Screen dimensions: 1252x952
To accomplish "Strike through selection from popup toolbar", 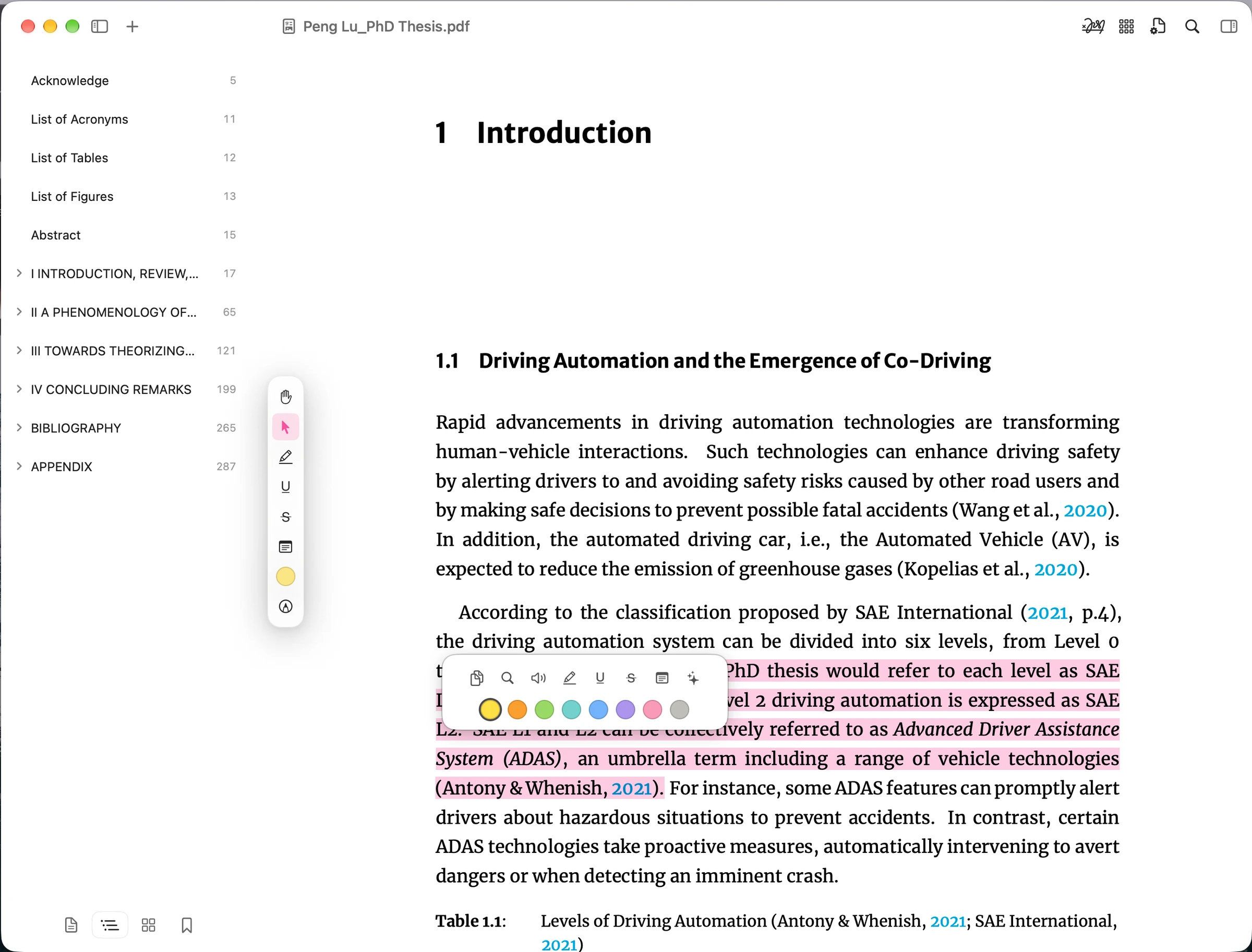I will (631, 678).
